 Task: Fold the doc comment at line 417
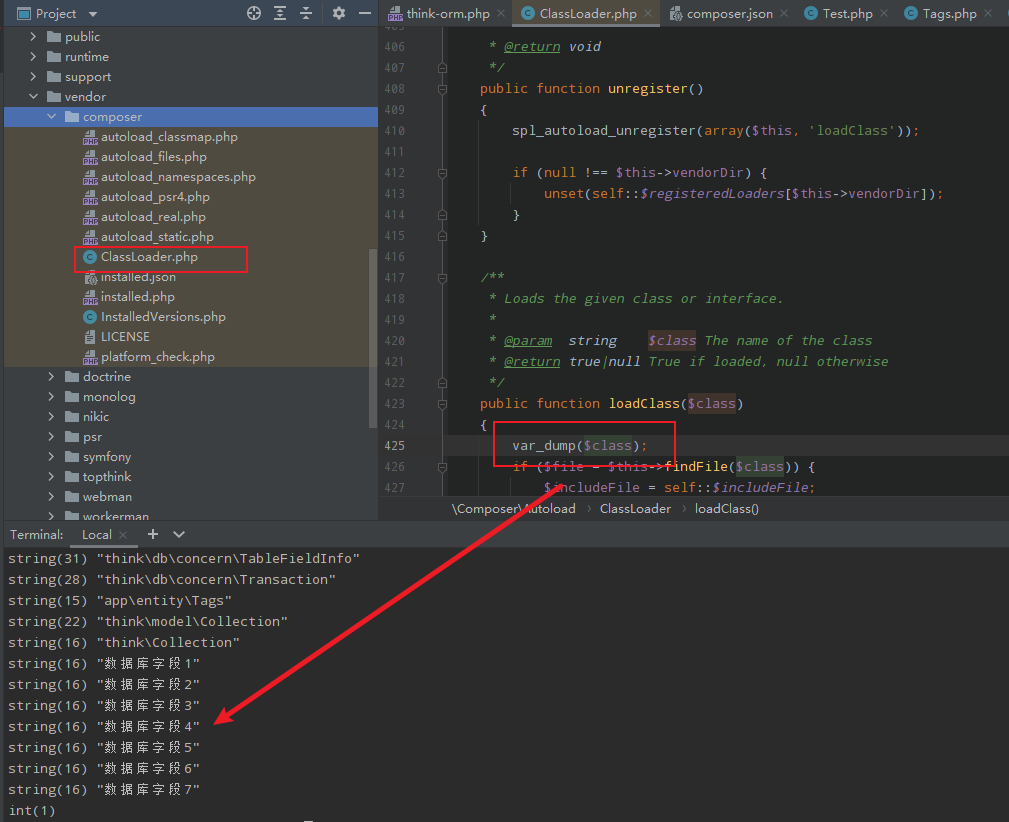tap(442, 278)
